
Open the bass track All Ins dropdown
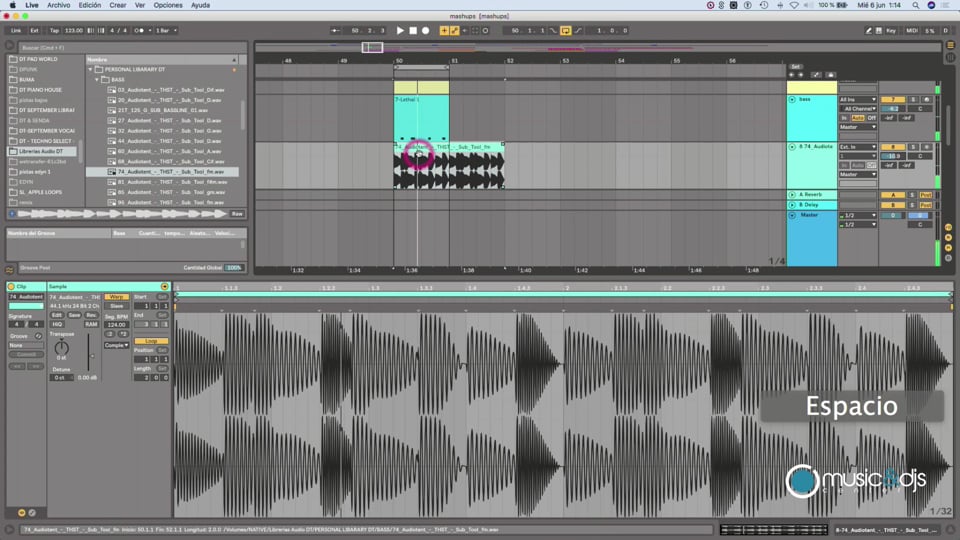[x=858, y=99]
